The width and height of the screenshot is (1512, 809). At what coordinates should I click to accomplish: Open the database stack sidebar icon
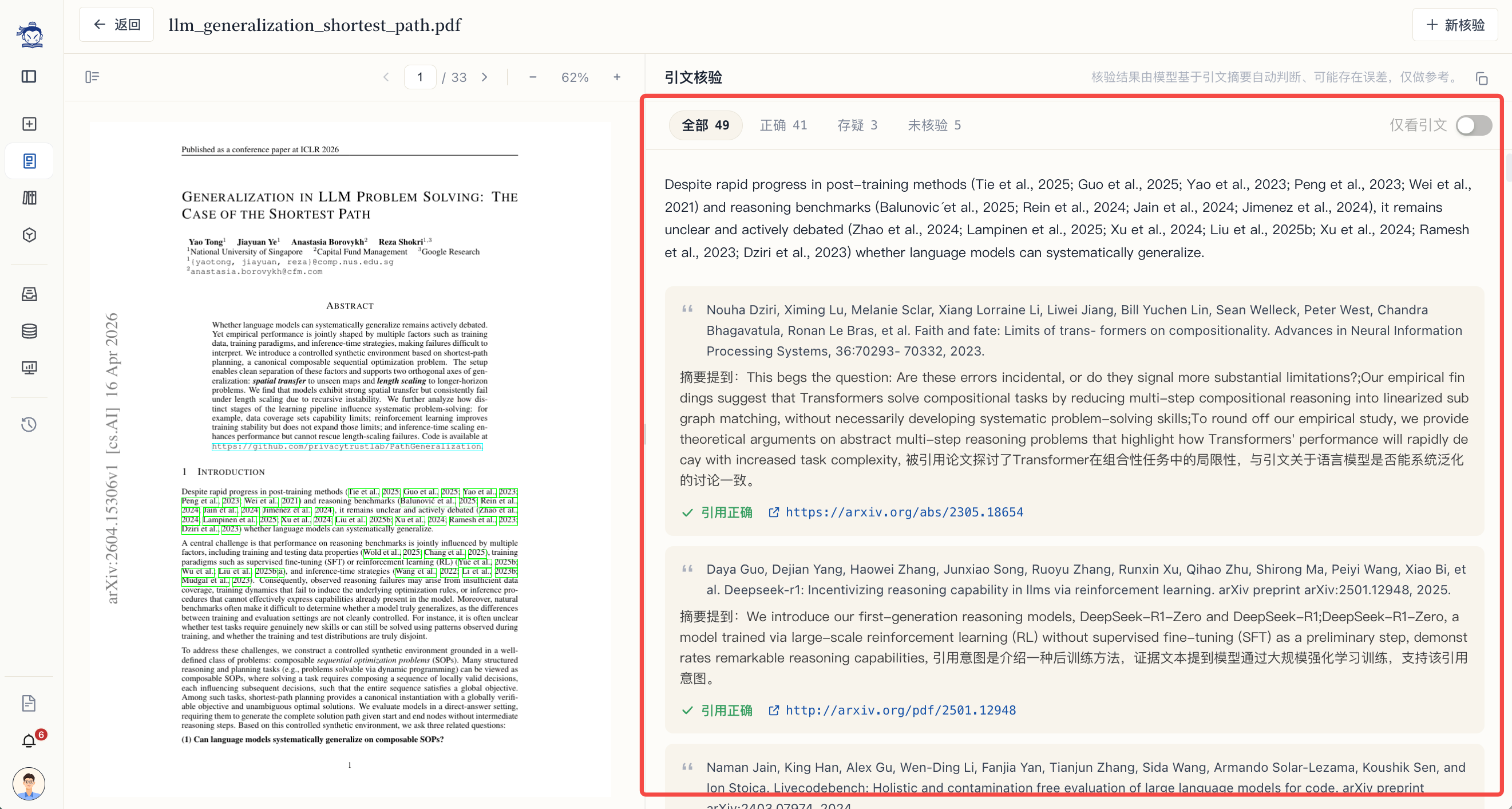[x=29, y=331]
